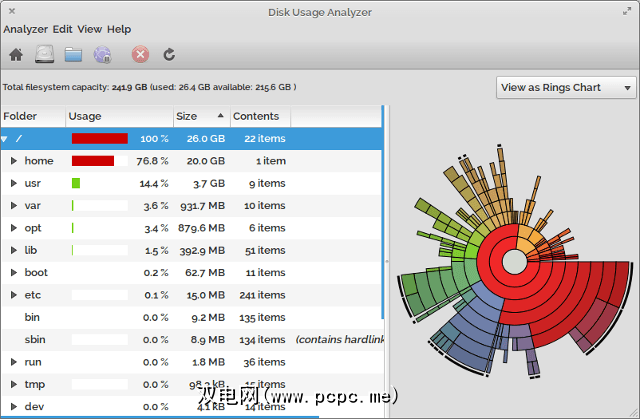
Task: Sort by the Size column header
Action: coord(201,117)
